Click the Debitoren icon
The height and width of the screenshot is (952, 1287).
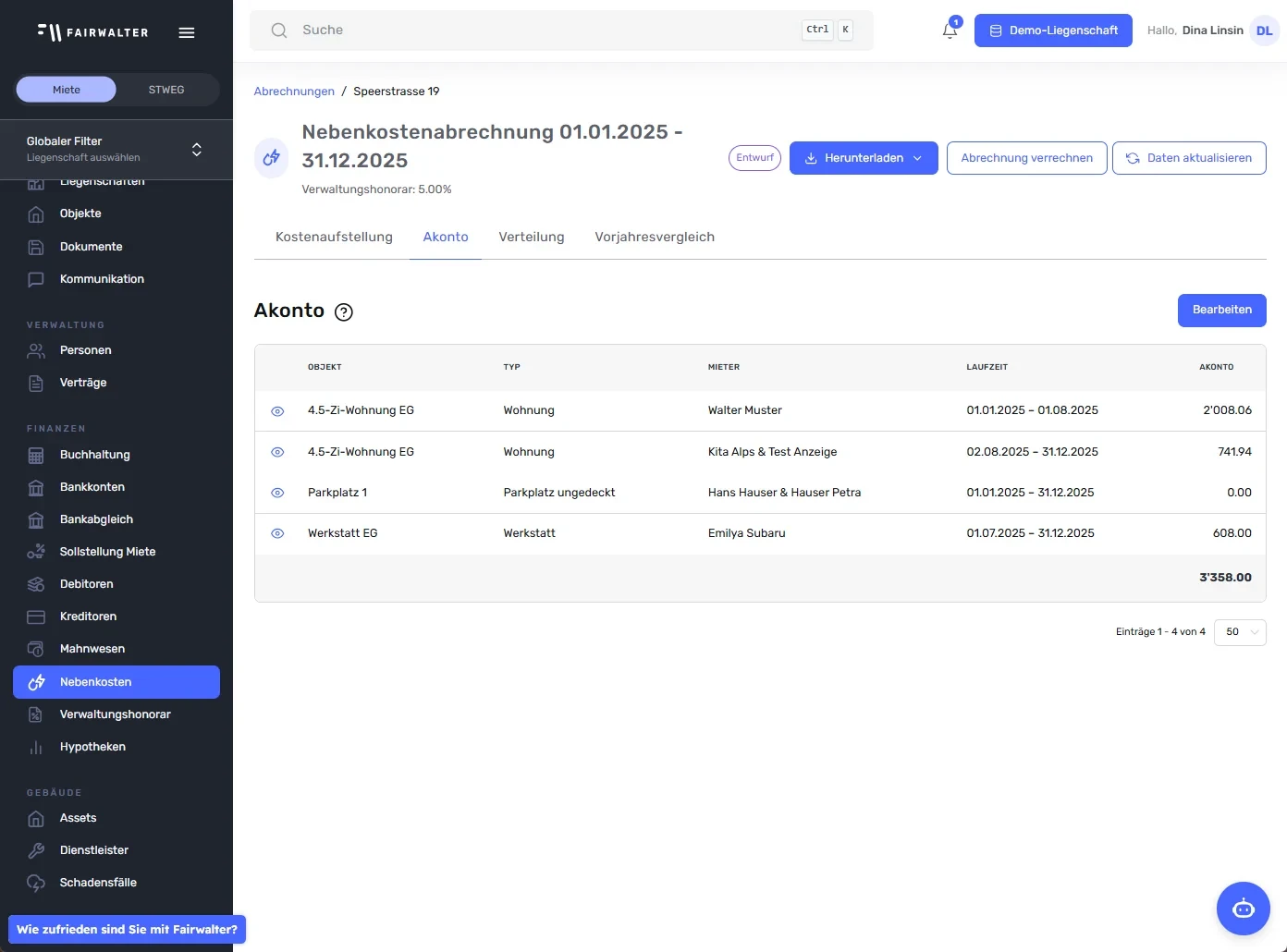pyautogui.click(x=36, y=584)
